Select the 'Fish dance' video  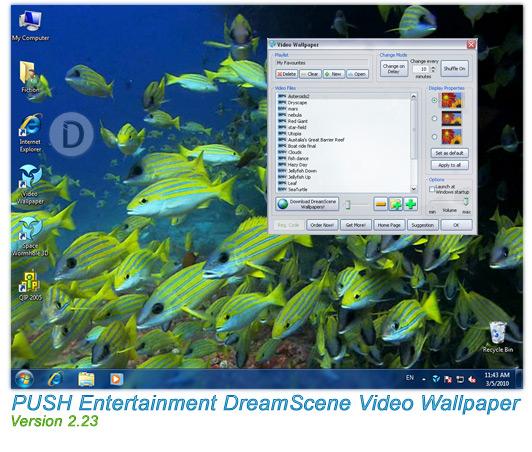[343, 158]
